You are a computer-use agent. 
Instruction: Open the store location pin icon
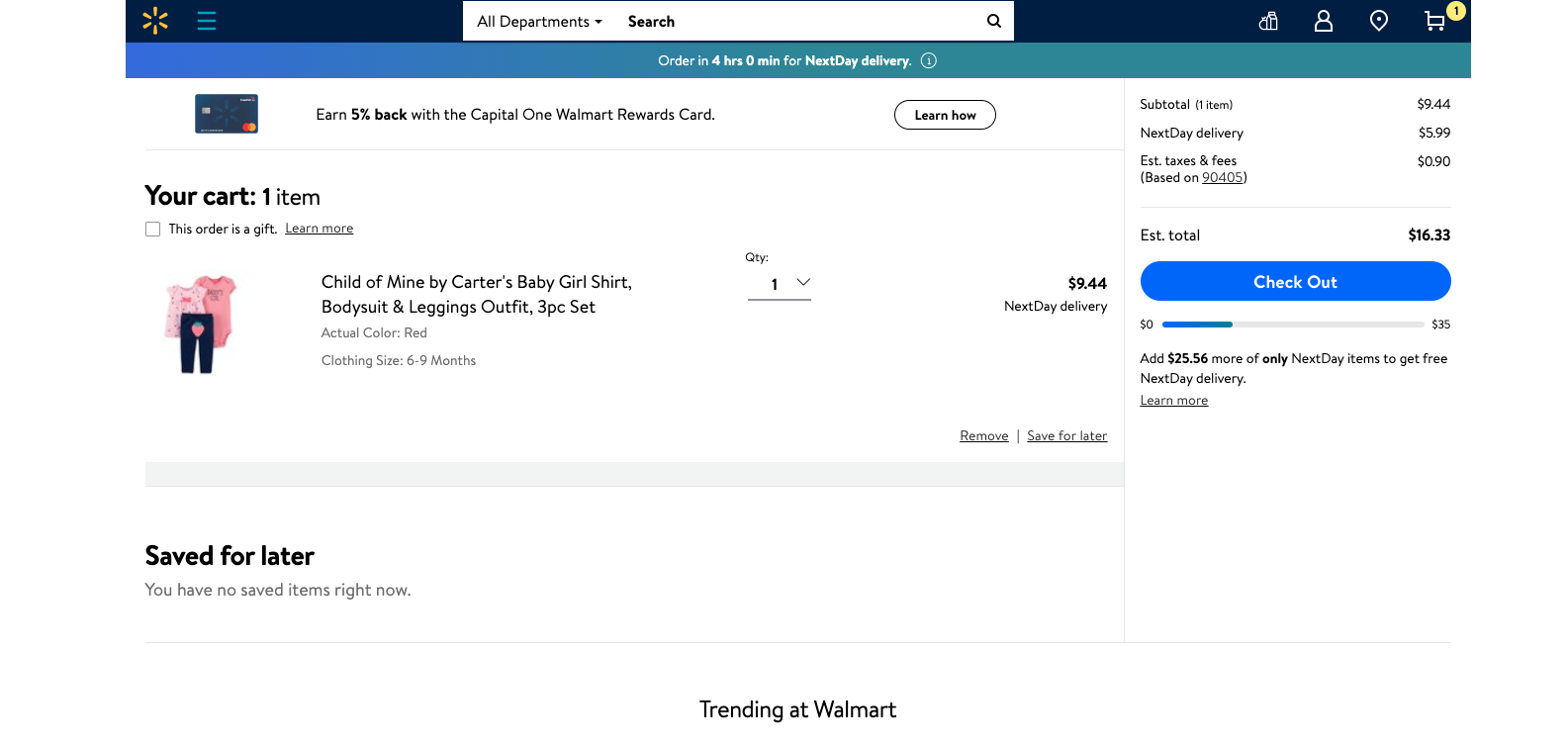pos(1379,21)
